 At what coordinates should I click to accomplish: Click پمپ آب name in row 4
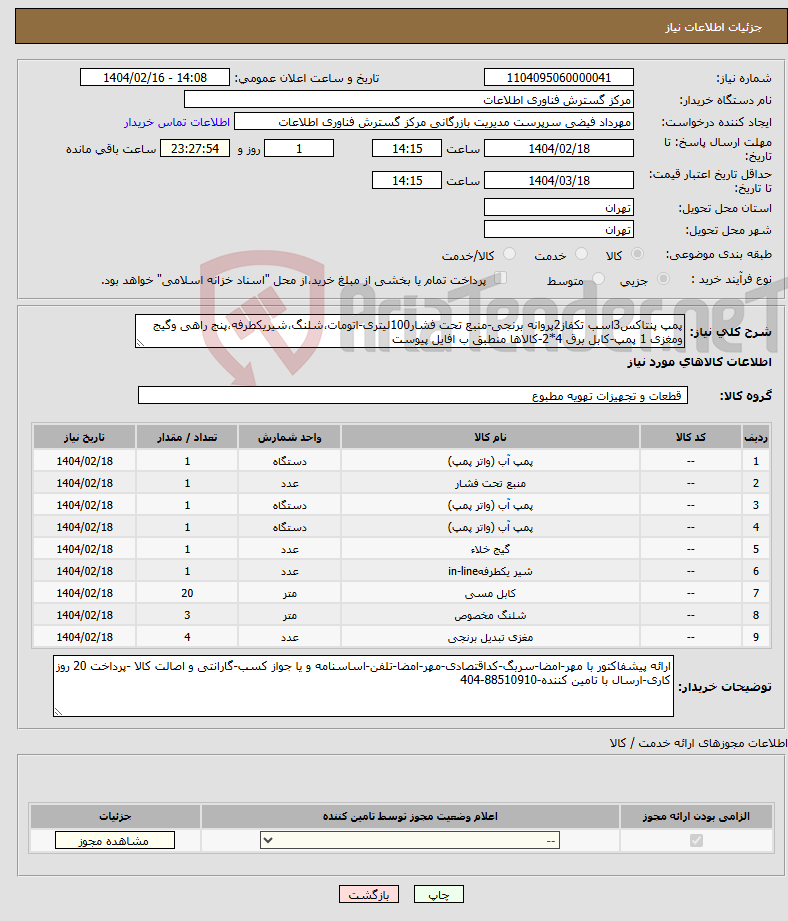[x=490, y=527]
